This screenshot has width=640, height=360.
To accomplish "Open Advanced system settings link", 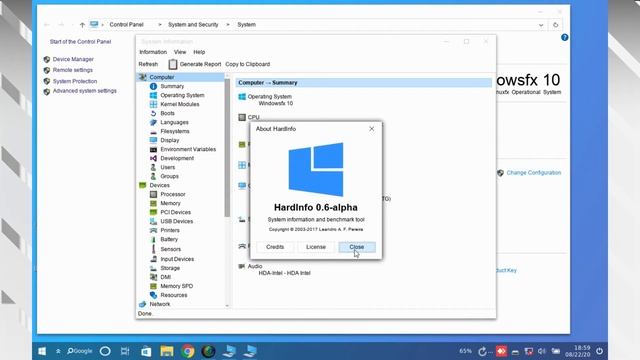I will [x=84, y=91].
